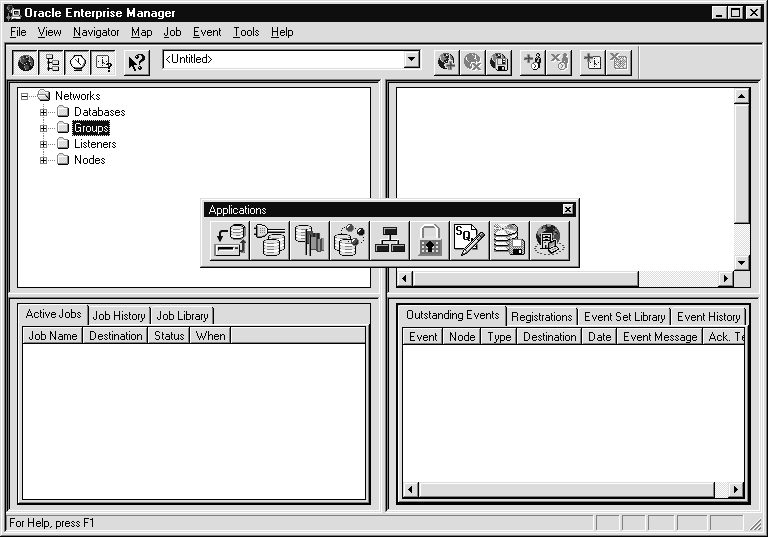Viewport: 768px width, 537px height.
Task: Click the create map globe-plus icon
Action: click(x=447, y=62)
